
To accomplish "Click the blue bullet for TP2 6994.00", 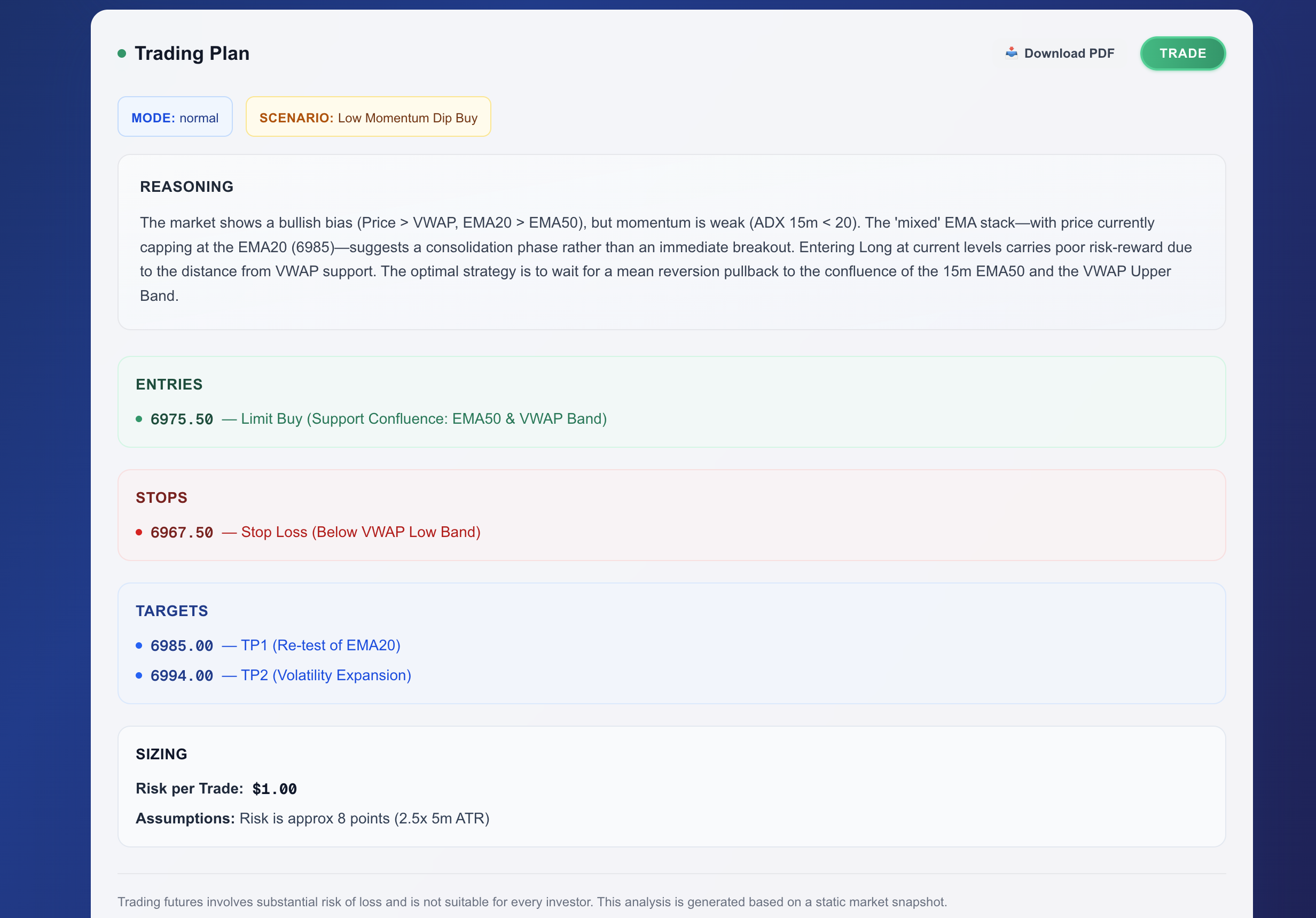I will click(139, 675).
